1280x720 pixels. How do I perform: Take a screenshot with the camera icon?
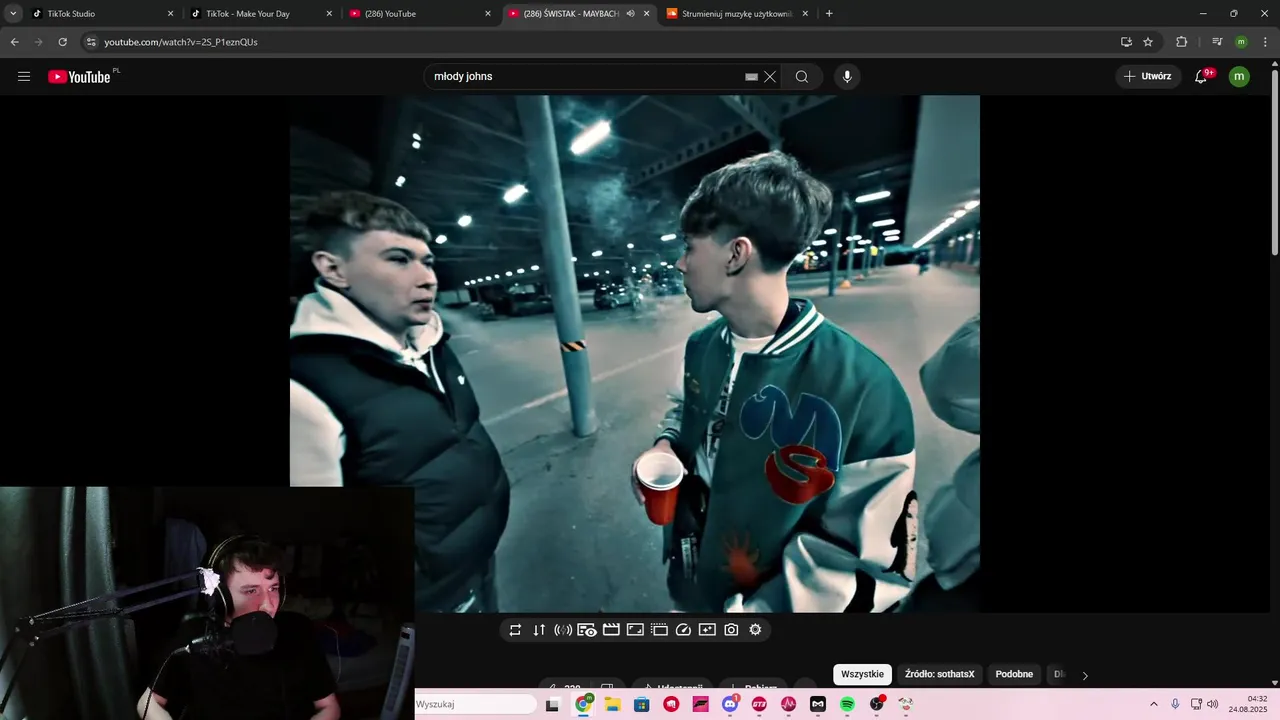[x=731, y=630]
